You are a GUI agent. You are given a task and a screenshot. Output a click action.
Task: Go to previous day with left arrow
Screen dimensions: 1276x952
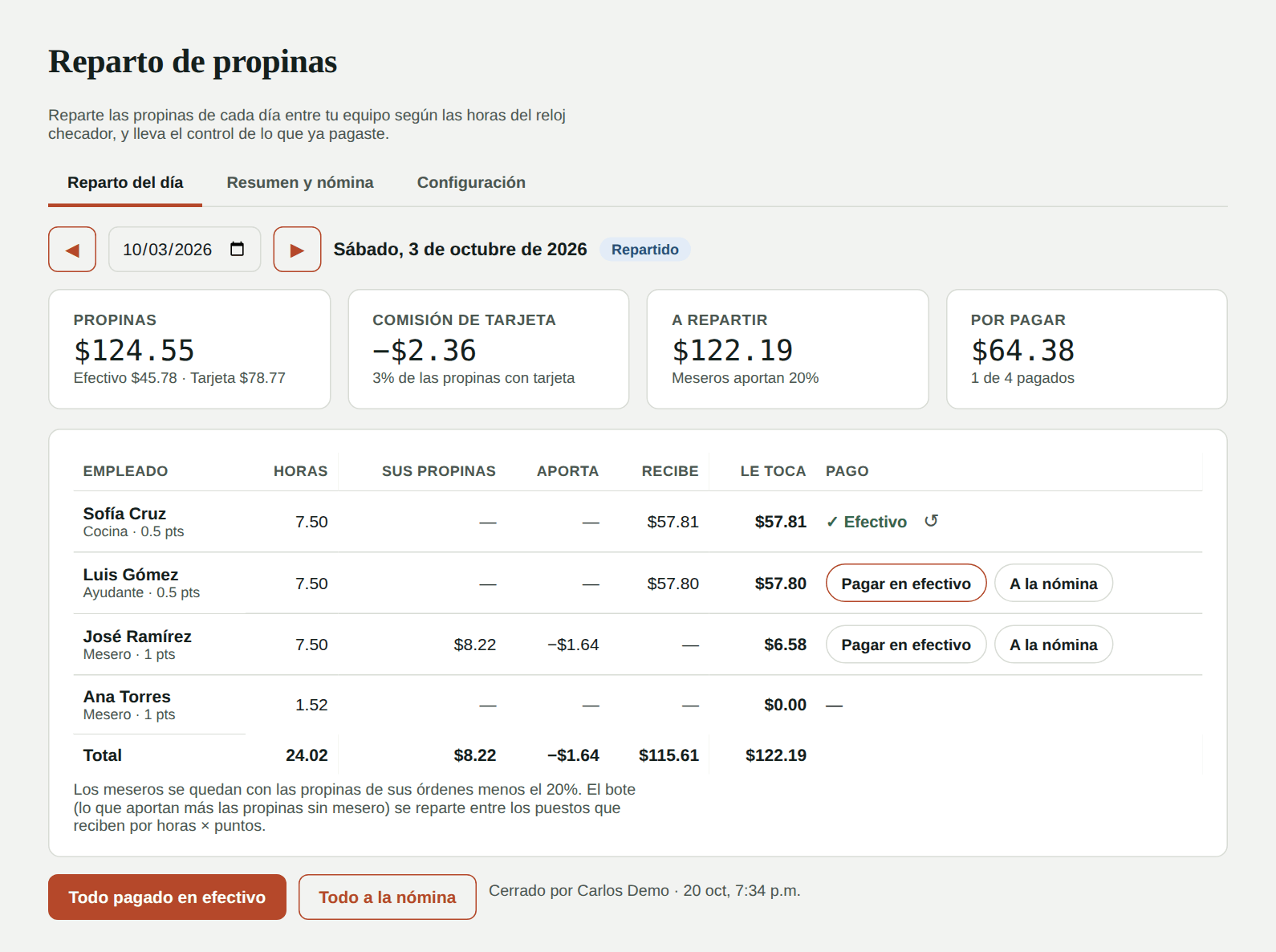pyautogui.click(x=72, y=250)
